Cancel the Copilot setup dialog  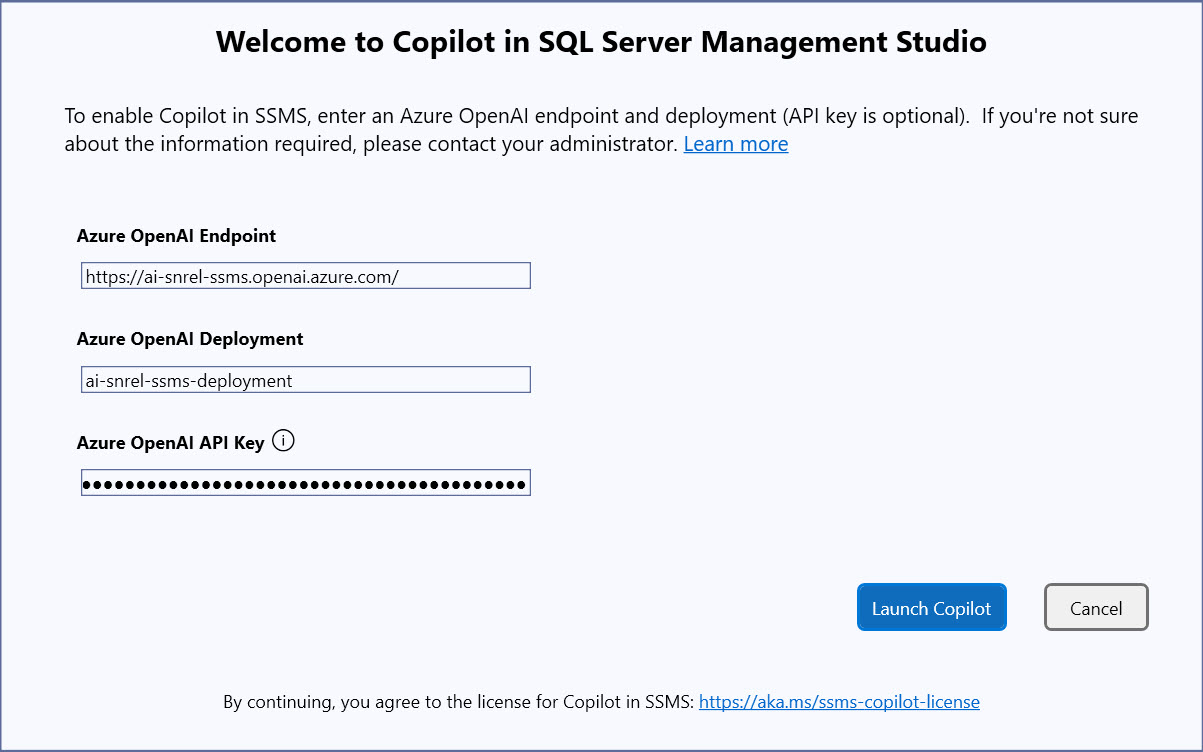point(1096,608)
